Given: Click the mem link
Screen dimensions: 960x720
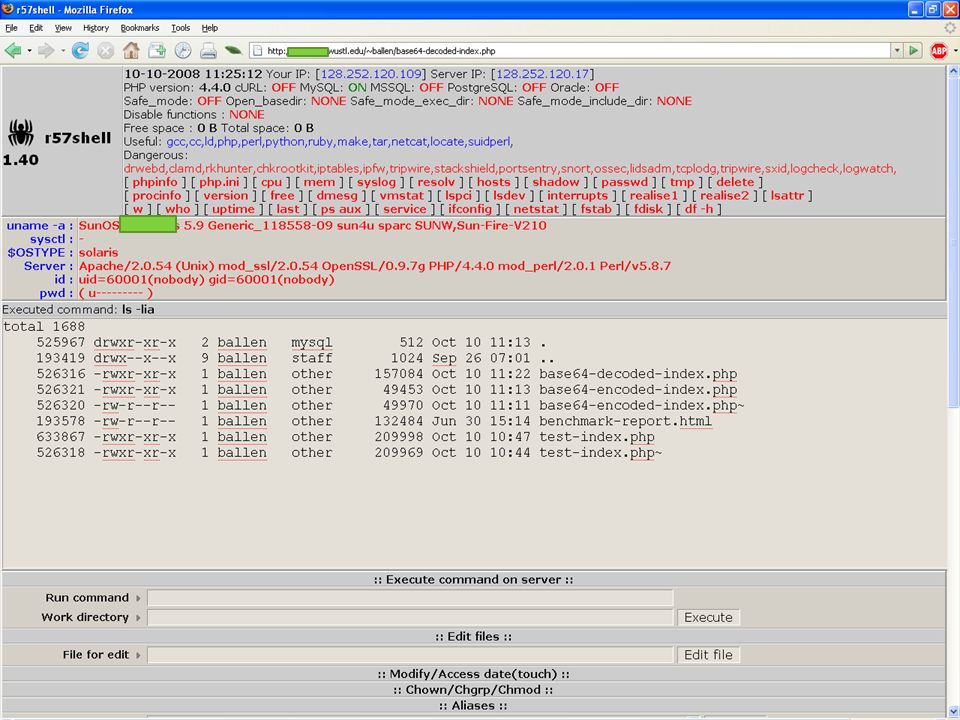Looking at the screenshot, I should [x=319, y=182].
